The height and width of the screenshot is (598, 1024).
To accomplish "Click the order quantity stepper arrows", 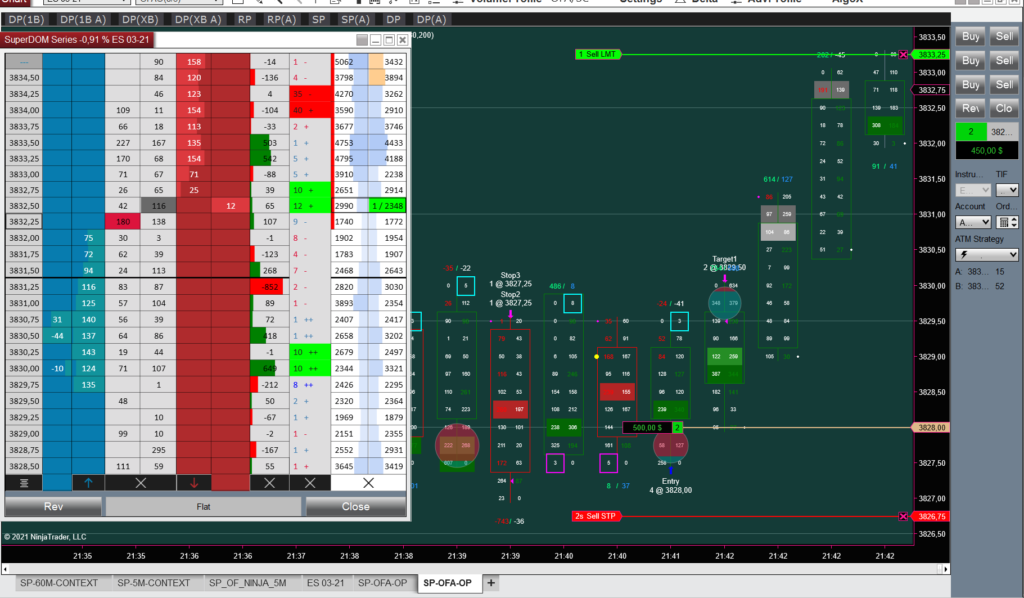I will (1014, 223).
